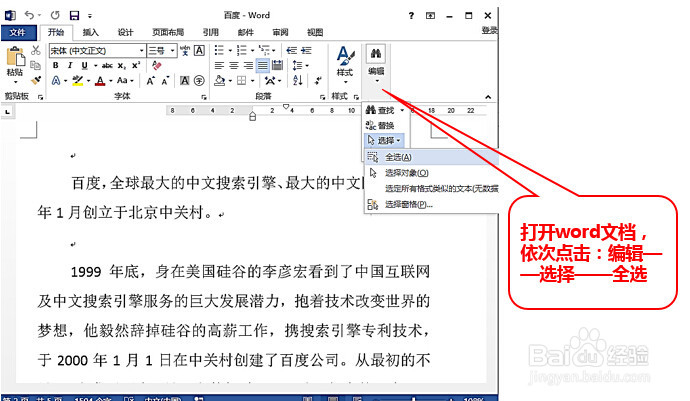The image size is (690, 401).
Task: Click the enclosed character (字) icon
Action: [x=199, y=81]
